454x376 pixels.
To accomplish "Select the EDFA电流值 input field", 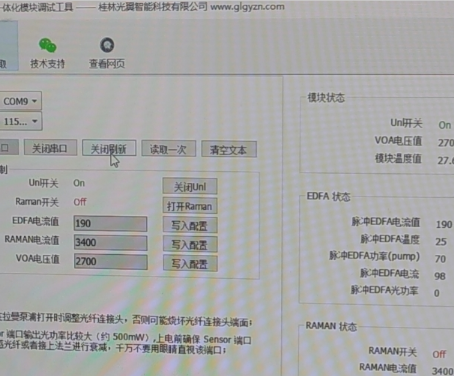I will (x=110, y=223).
